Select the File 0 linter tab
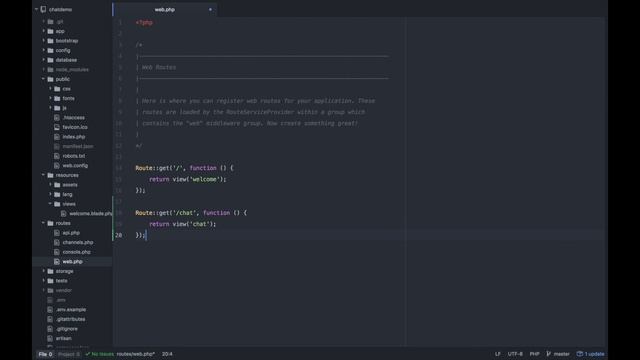Image resolution: width=640 pixels, height=360 pixels. [x=45, y=354]
